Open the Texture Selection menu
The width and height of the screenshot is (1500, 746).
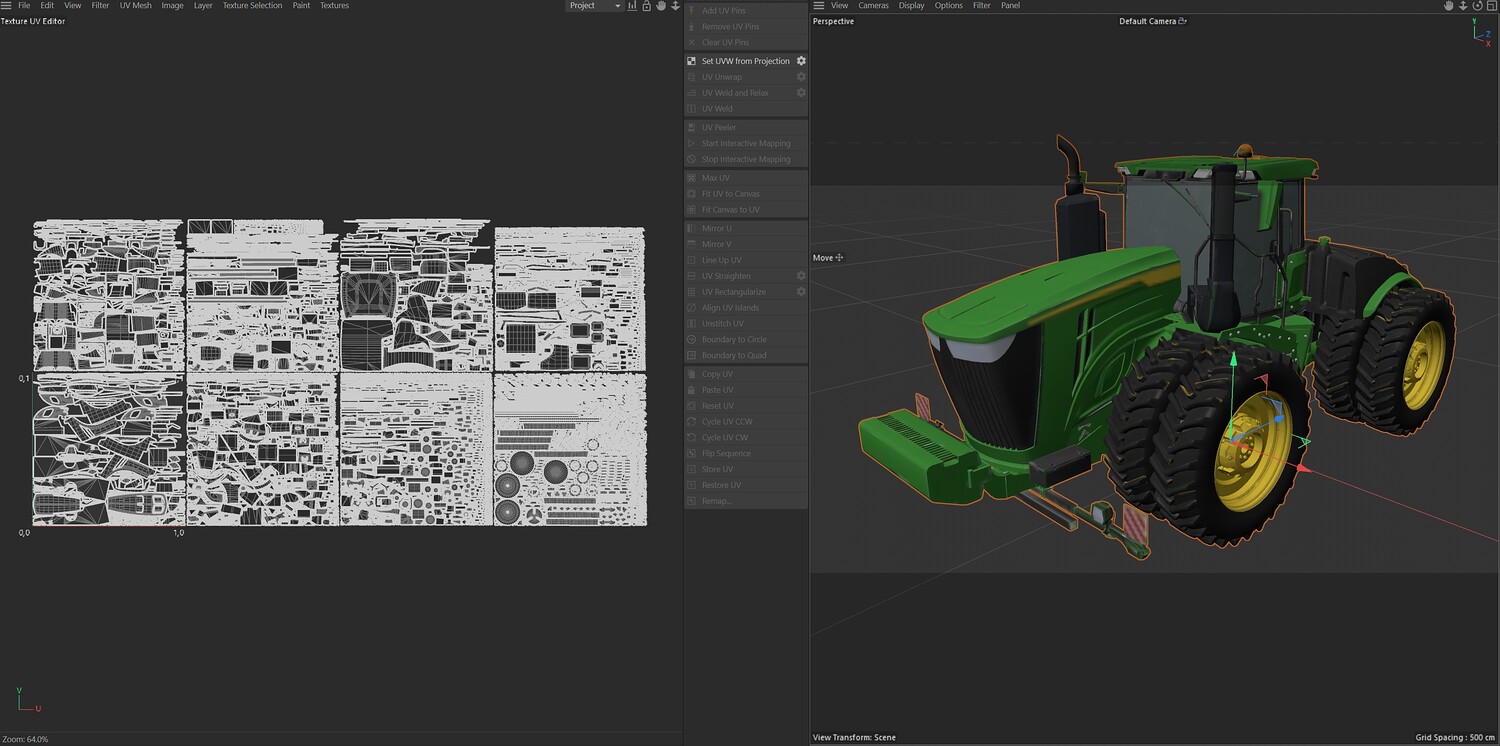click(252, 6)
